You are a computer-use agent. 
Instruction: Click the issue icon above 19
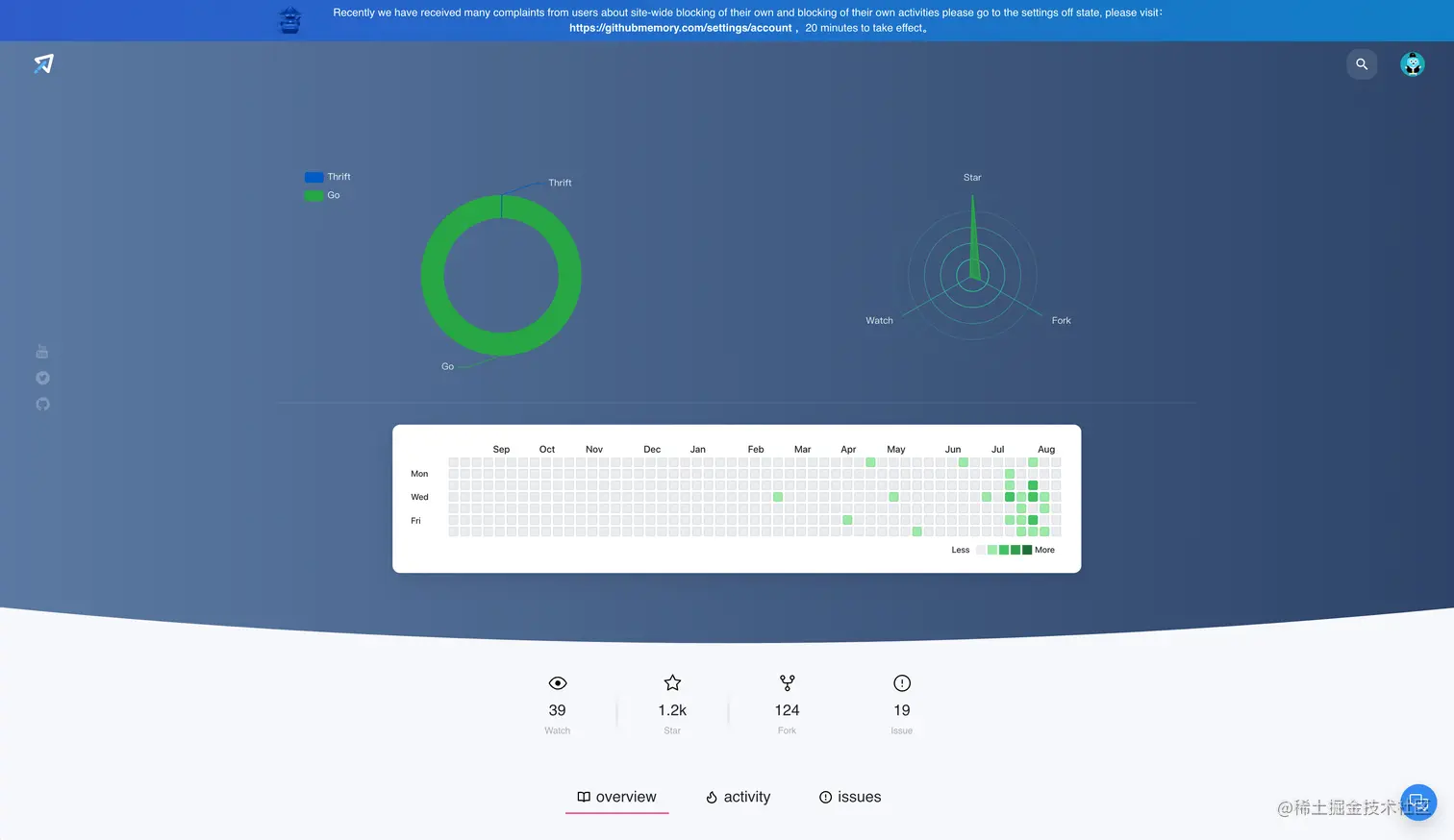click(902, 683)
